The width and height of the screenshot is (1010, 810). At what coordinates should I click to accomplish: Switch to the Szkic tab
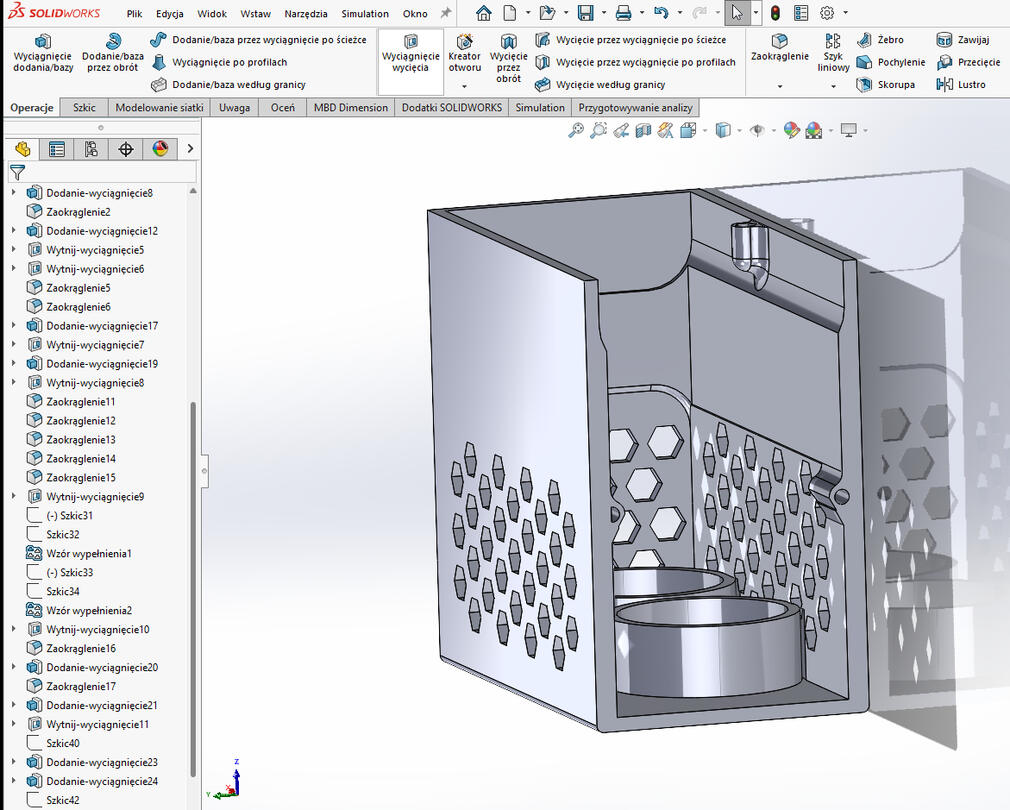pos(84,108)
